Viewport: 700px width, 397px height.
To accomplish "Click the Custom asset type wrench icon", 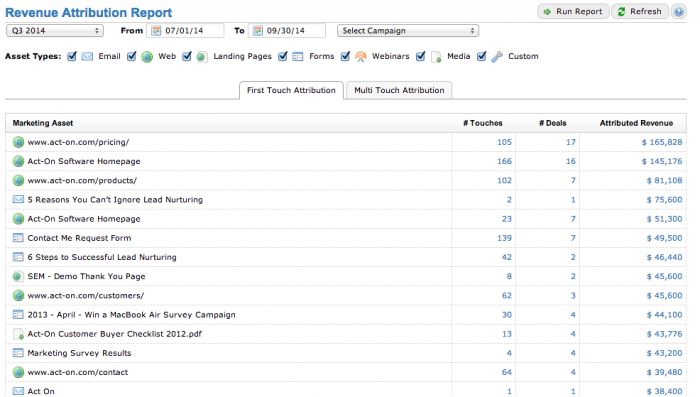I will click(496, 57).
